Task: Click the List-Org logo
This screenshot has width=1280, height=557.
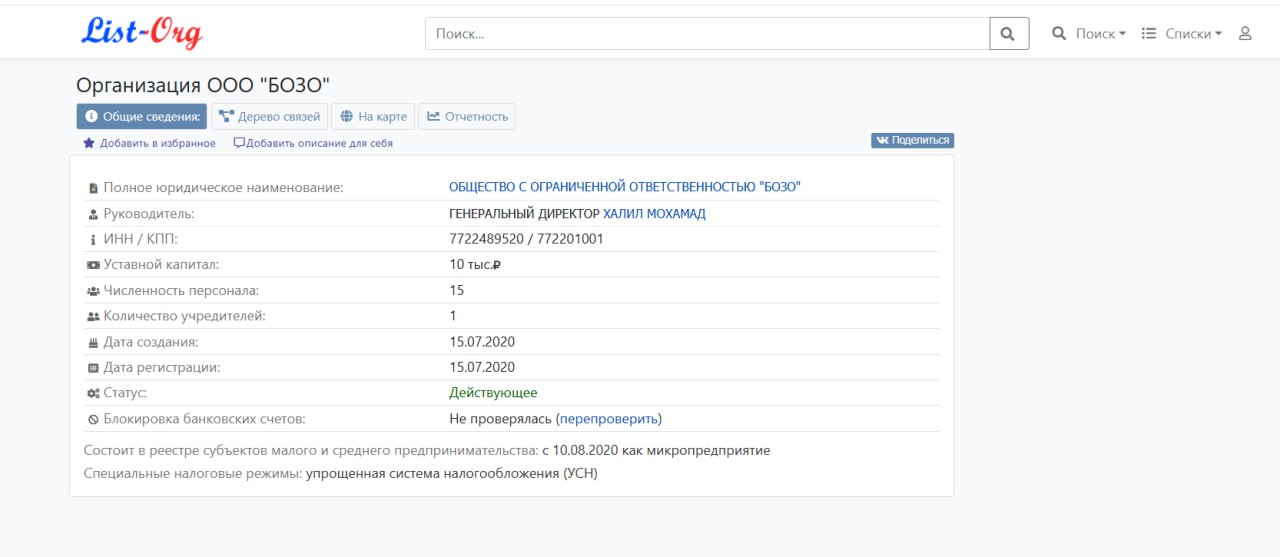Action: 142,32
